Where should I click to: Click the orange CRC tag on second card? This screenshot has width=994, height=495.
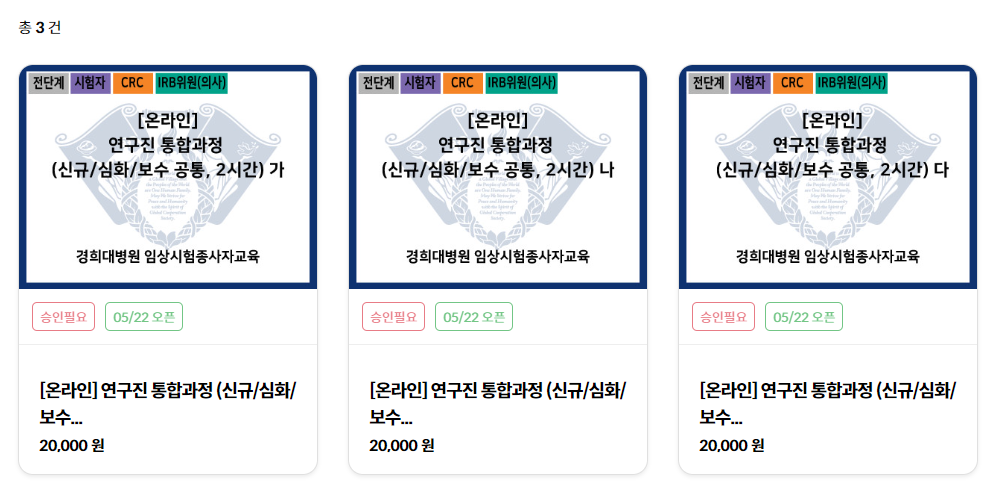tap(463, 83)
